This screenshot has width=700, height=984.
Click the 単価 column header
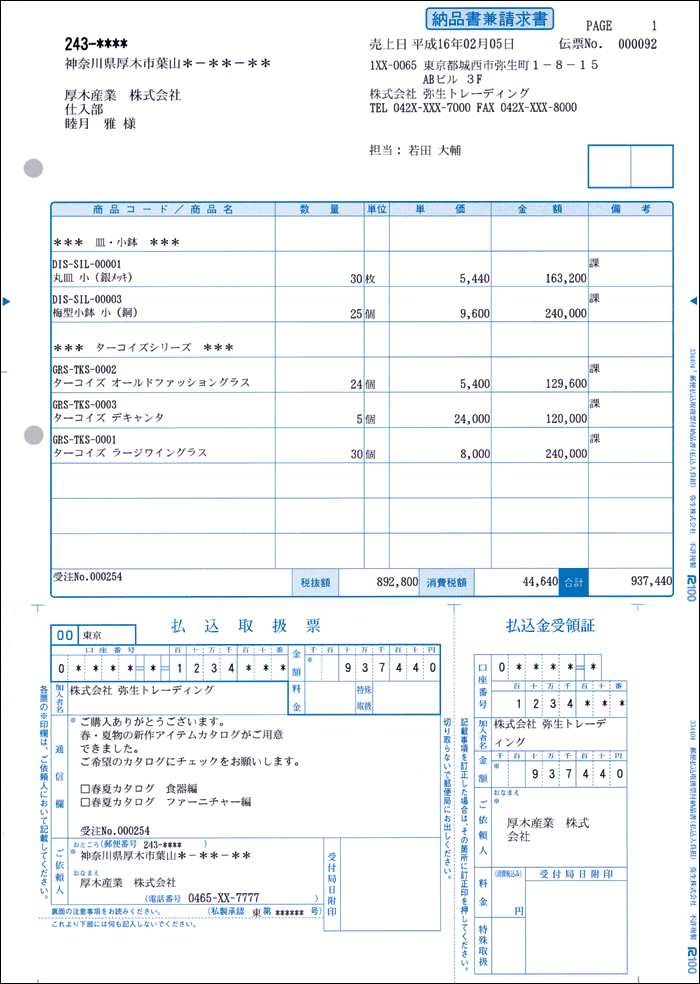click(440, 210)
